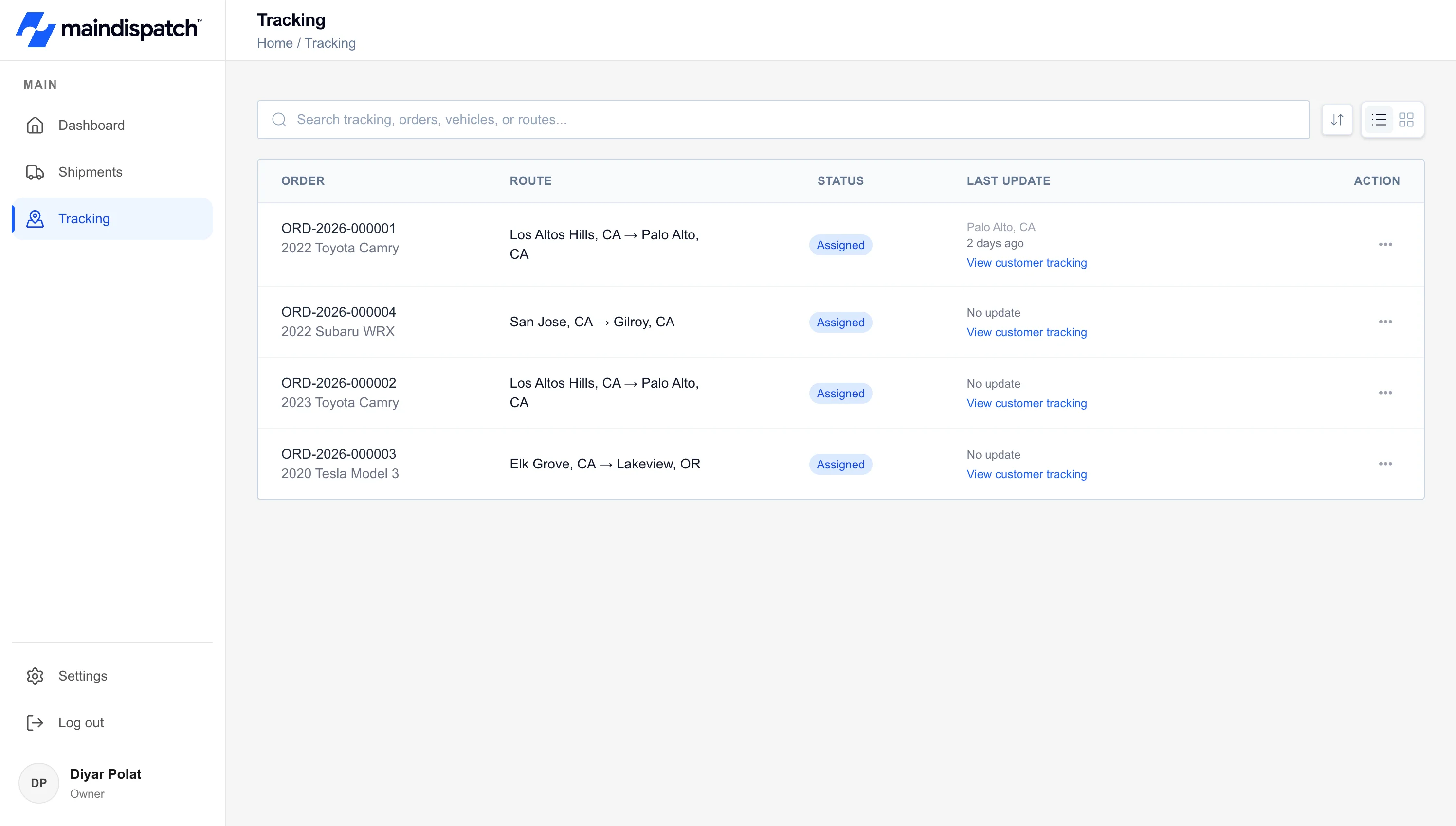The width and height of the screenshot is (1456, 826).
Task: Click the Log out arrow icon
Action: (x=35, y=722)
